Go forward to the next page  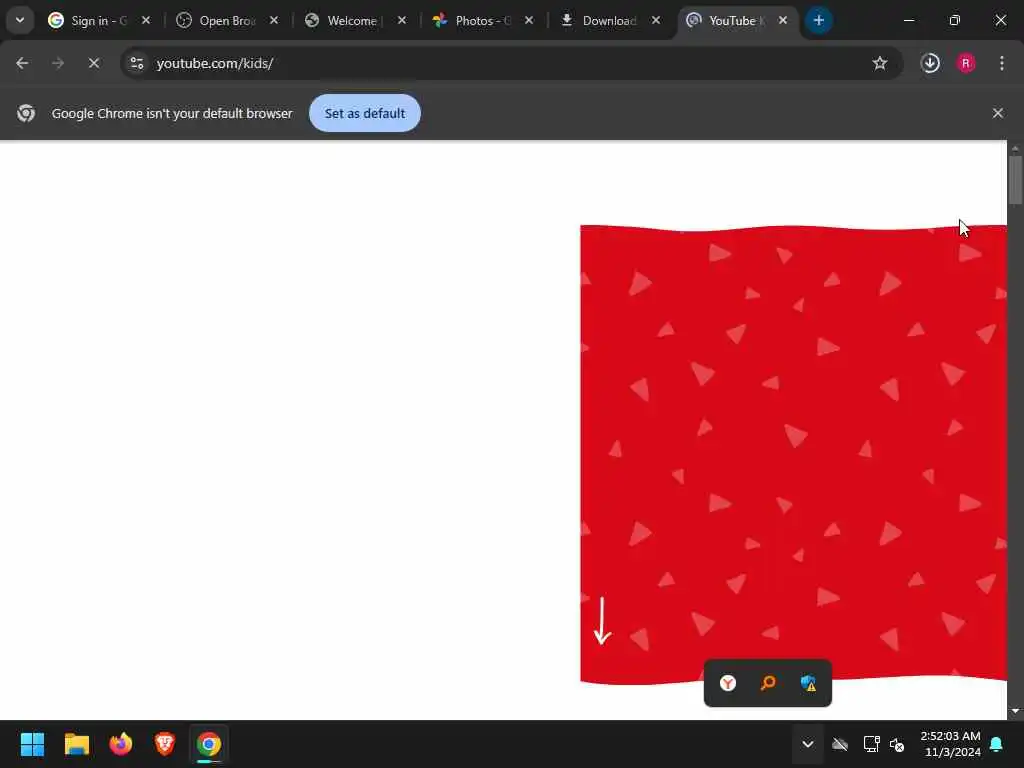click(58, 63)
